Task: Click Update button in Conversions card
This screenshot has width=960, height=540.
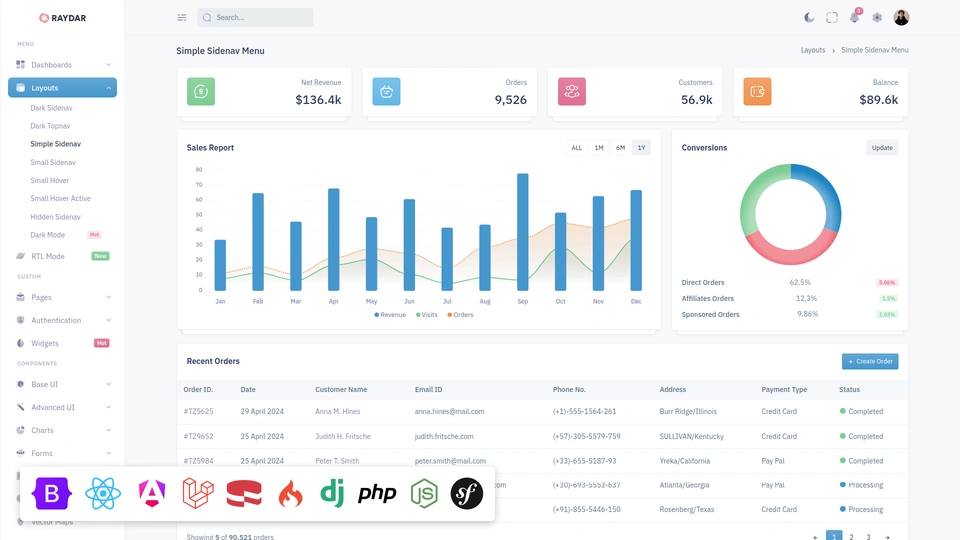Action: coord(882,148)
